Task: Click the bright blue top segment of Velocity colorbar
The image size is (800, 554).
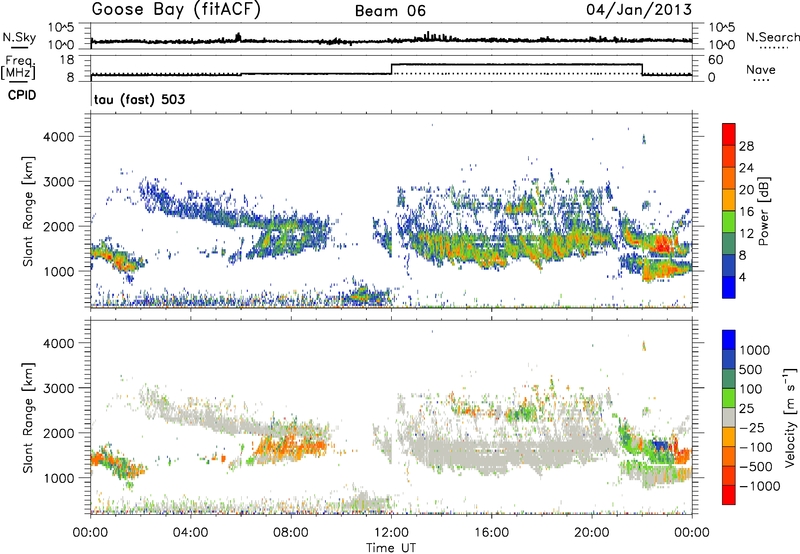Action: [x=729, y=340]
